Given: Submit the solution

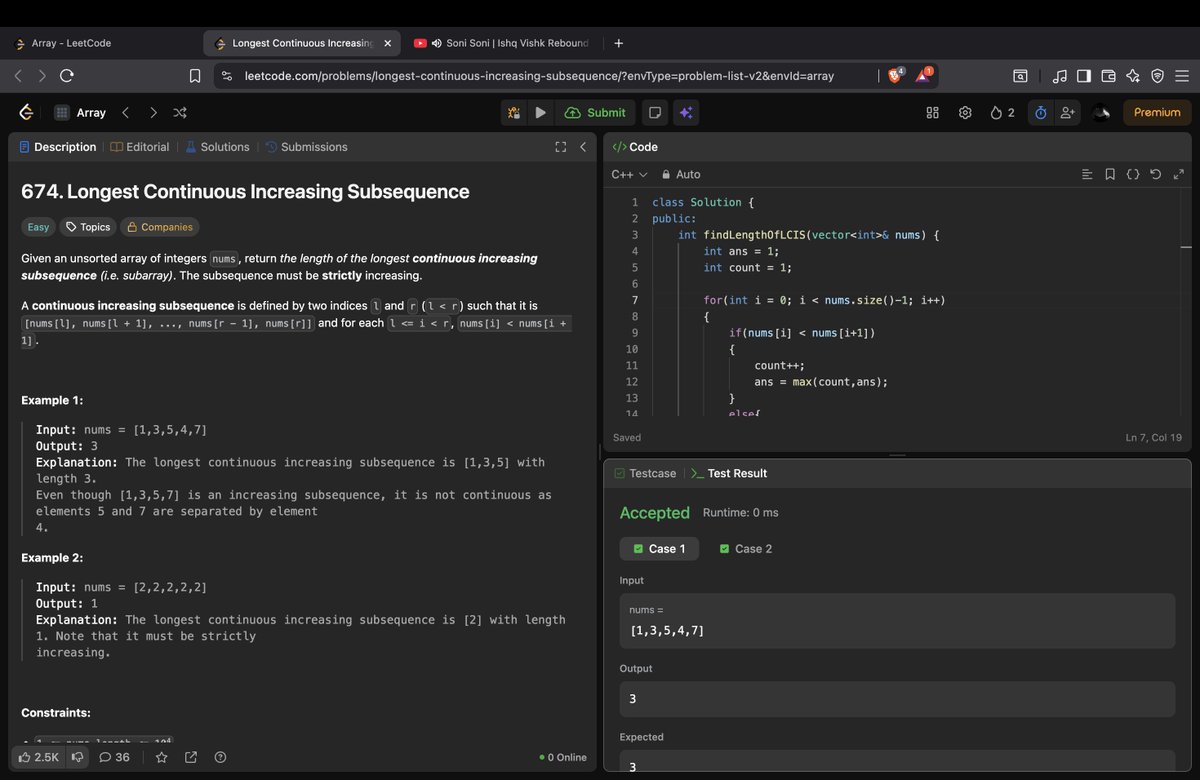Looking at the screenshot, I should click(595, 113).
